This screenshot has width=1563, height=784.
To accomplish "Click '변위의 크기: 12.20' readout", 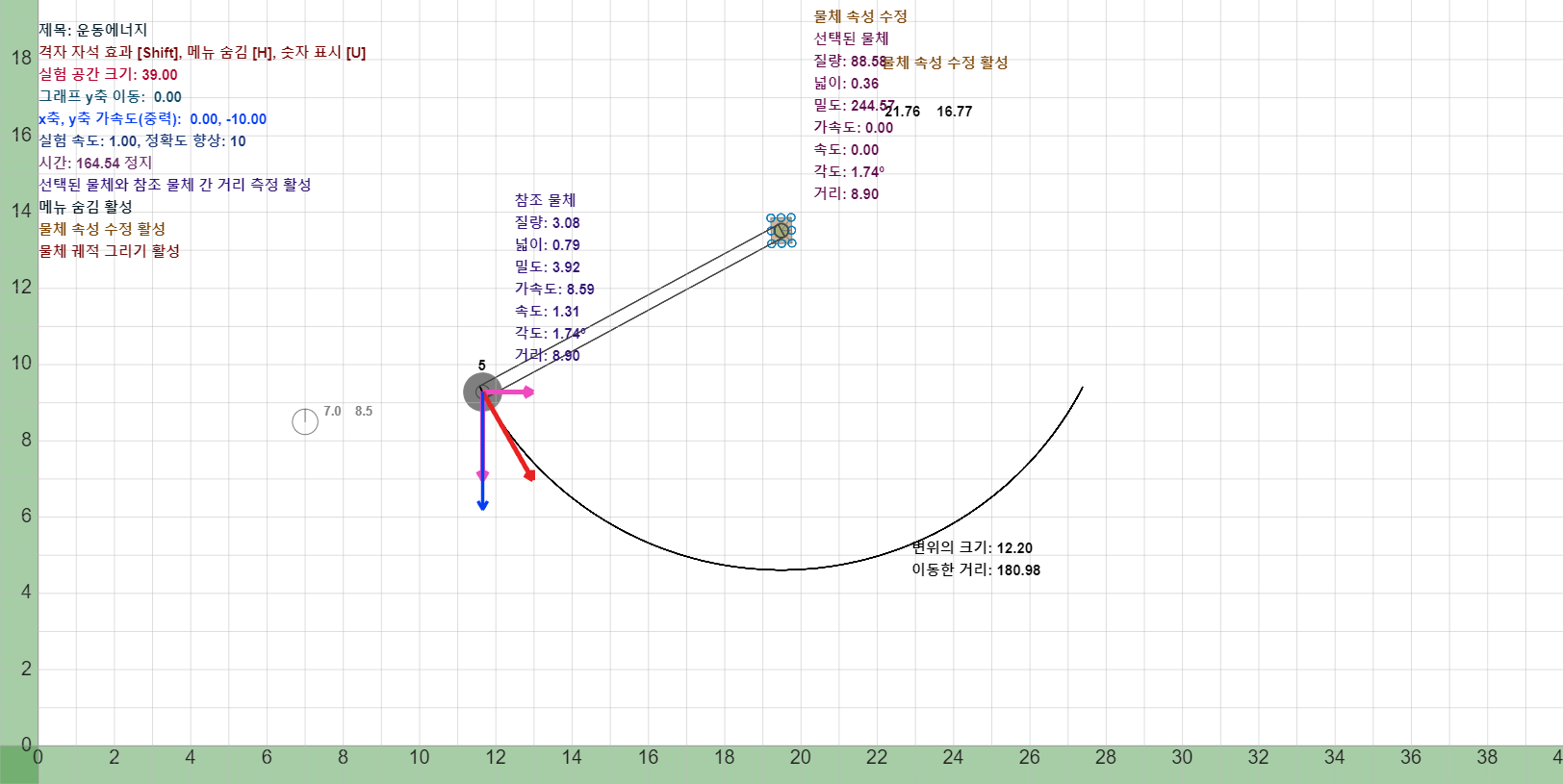I will point(972,547).
